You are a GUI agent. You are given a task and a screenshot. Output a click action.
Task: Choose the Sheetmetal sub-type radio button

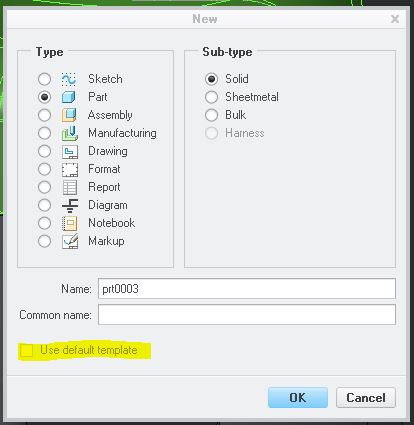tap(211, 97)
